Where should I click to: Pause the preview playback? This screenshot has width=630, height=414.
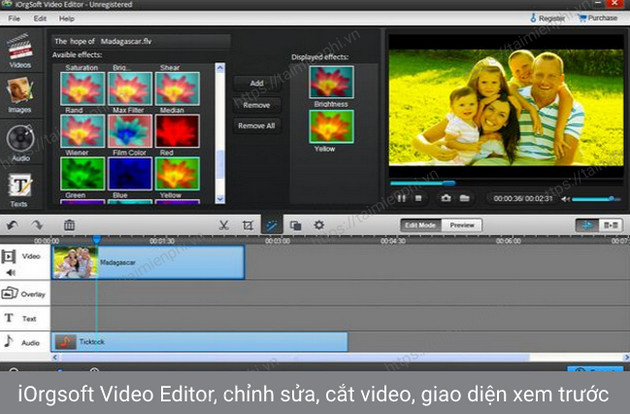point(401,198)
